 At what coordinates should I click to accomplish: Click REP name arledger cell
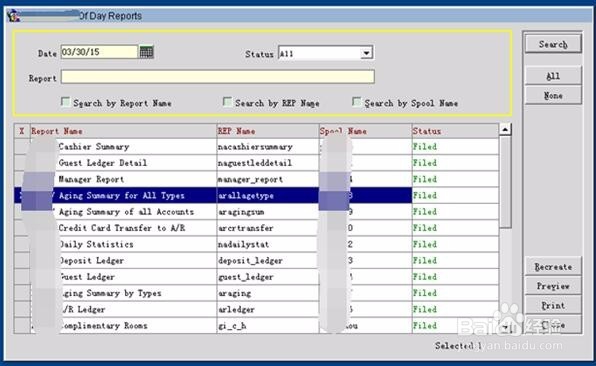pyautogui.click(x=268, y=309)
